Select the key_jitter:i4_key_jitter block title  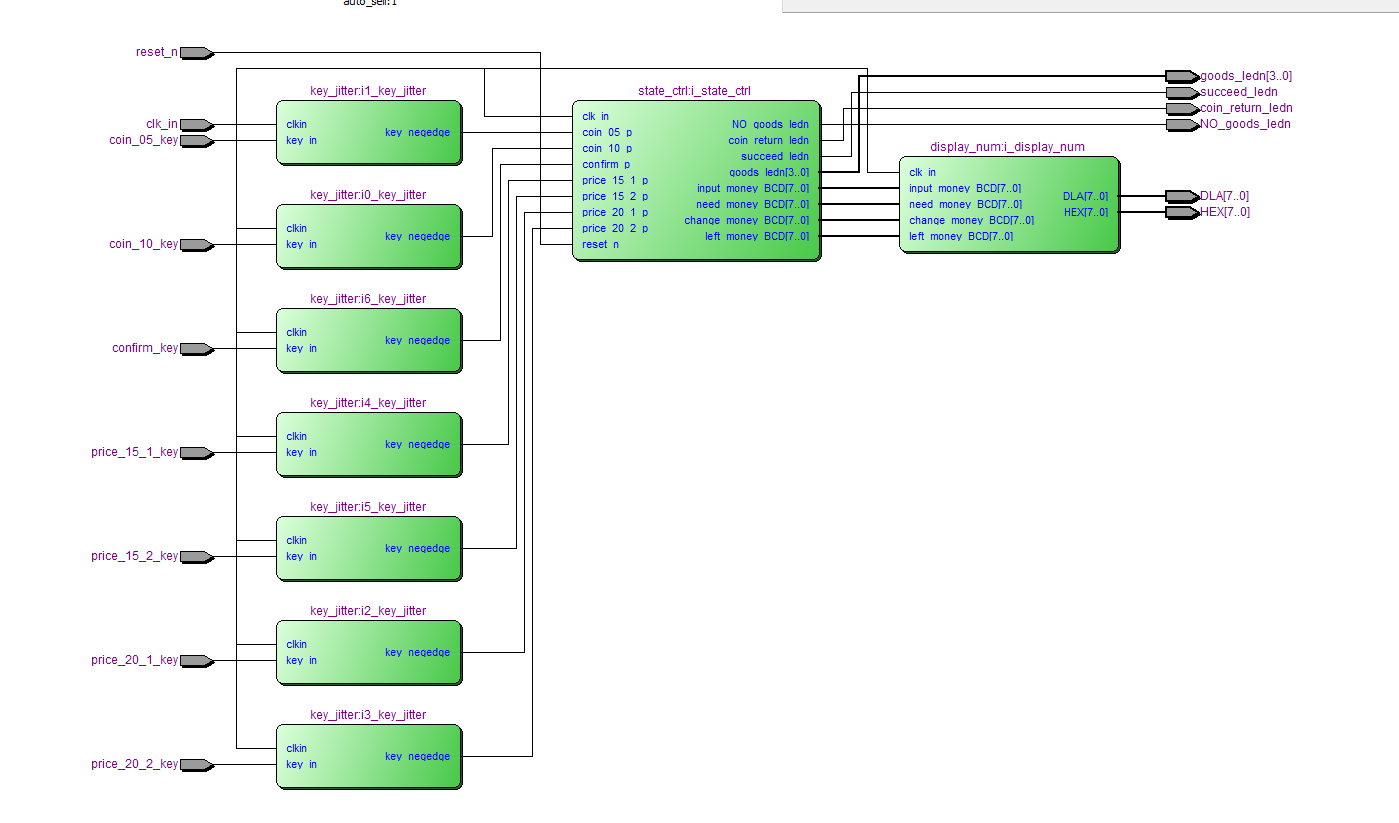coord(368,403)
